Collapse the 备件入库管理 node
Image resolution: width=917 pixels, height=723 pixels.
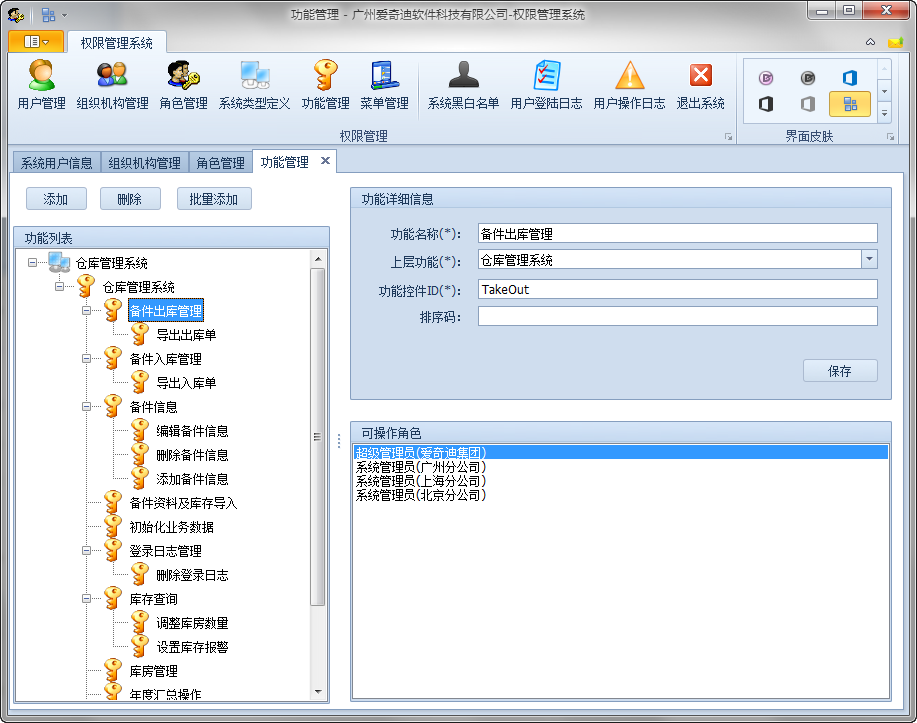(x=86, y=359)
